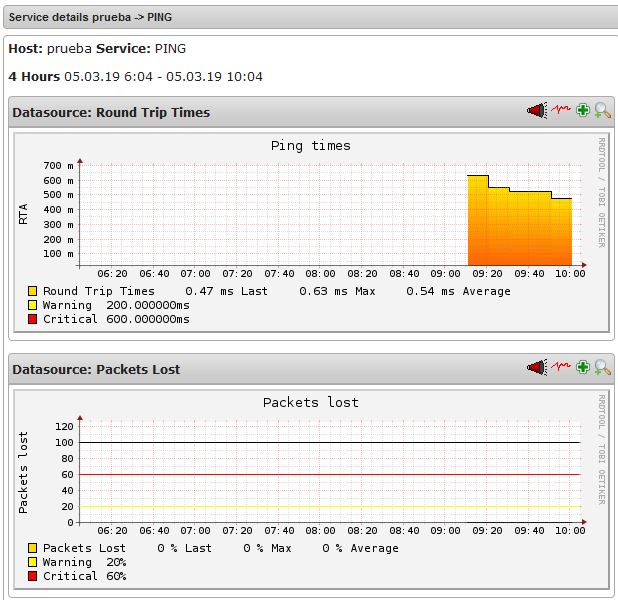
Task: Click the yellow Warning swatch in Packets legend
Action: point(33,562)
